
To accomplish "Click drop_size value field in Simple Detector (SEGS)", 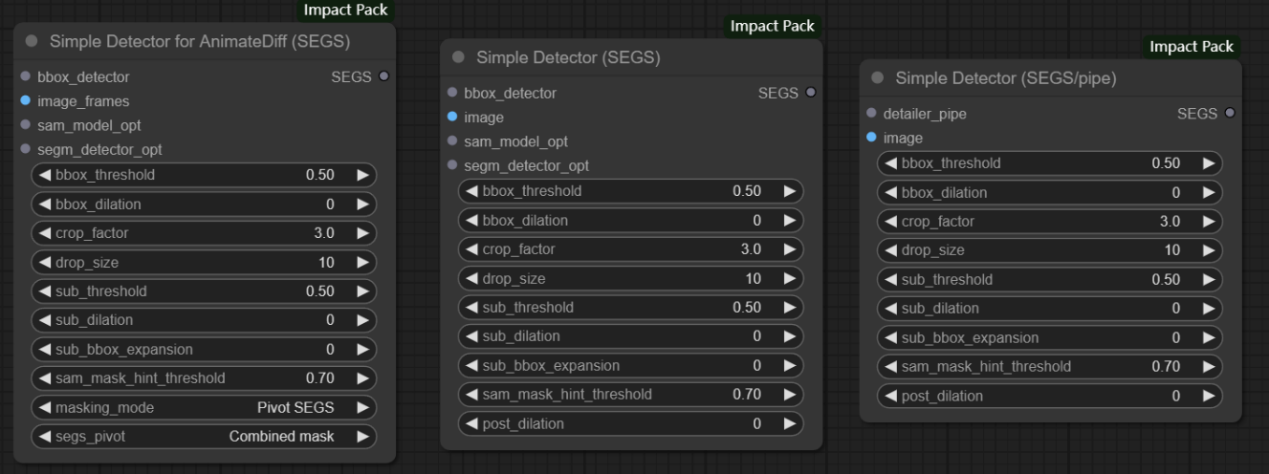I will (630, 279).
